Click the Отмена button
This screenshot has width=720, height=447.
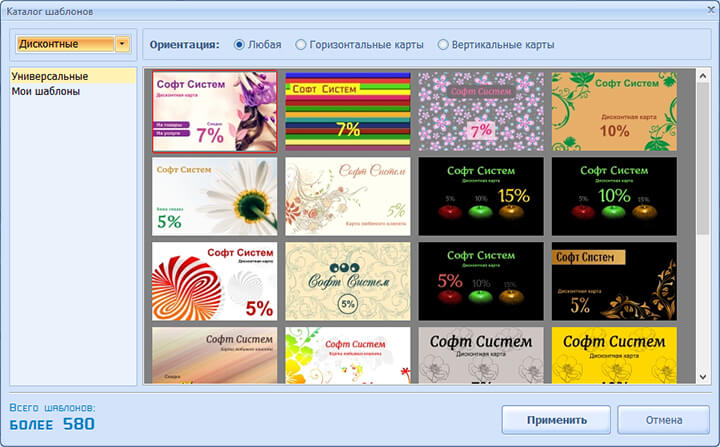click(x=664, y=420)
